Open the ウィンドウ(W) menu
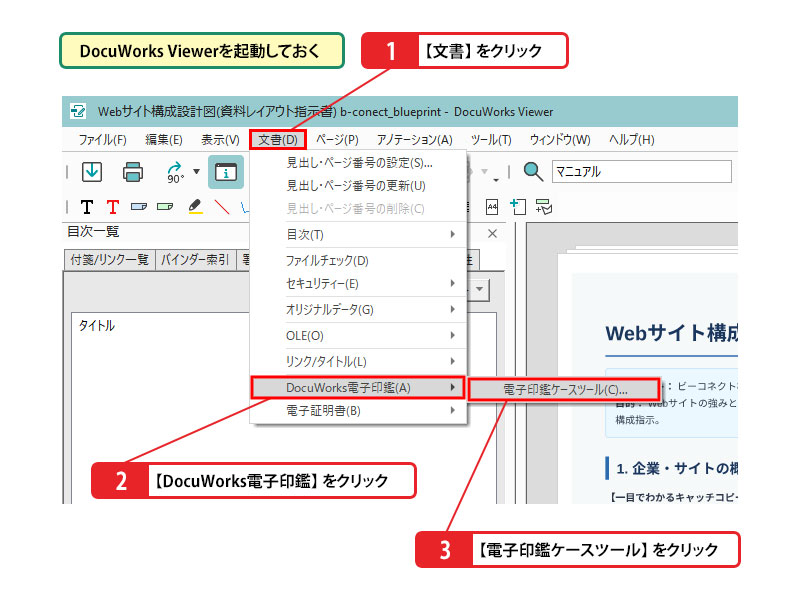Viewport: 800px width, 600px height. 560,139
